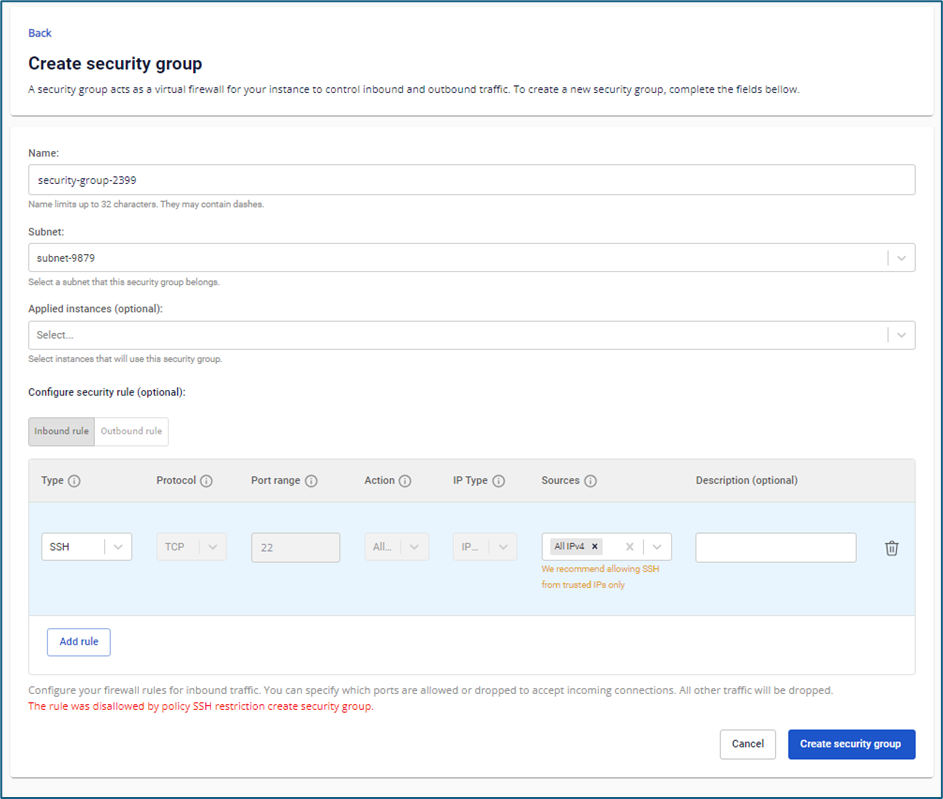Click the Add rule button
943x799 pixels.
point(79,642)
